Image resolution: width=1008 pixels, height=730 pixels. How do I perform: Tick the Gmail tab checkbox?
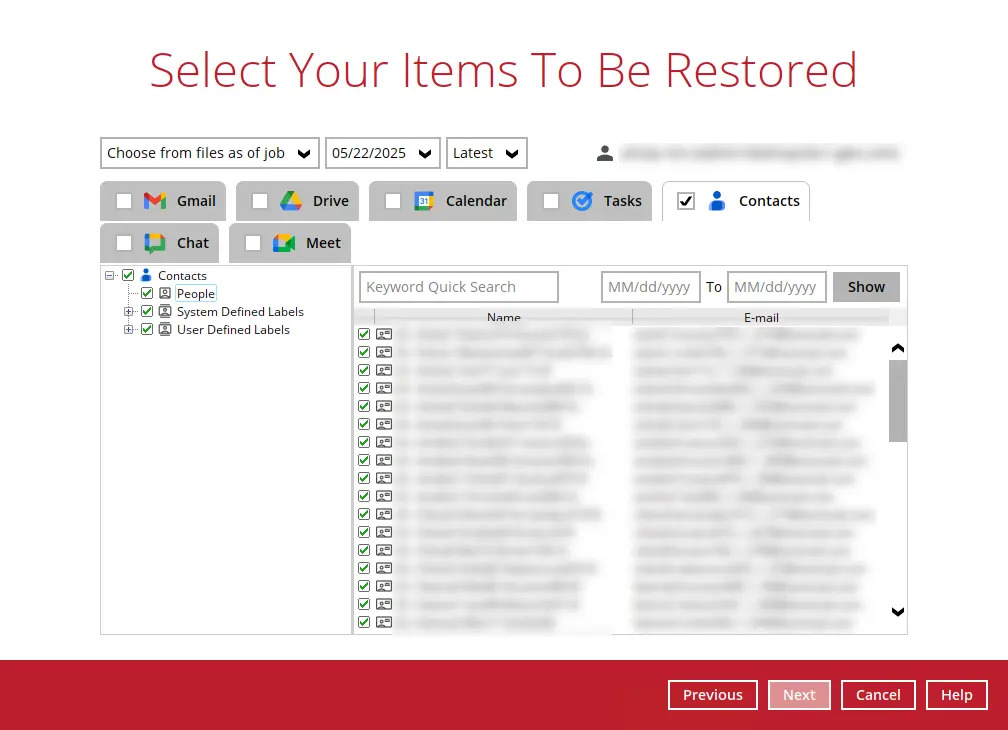pyautogui.click(x=124, y=201)
